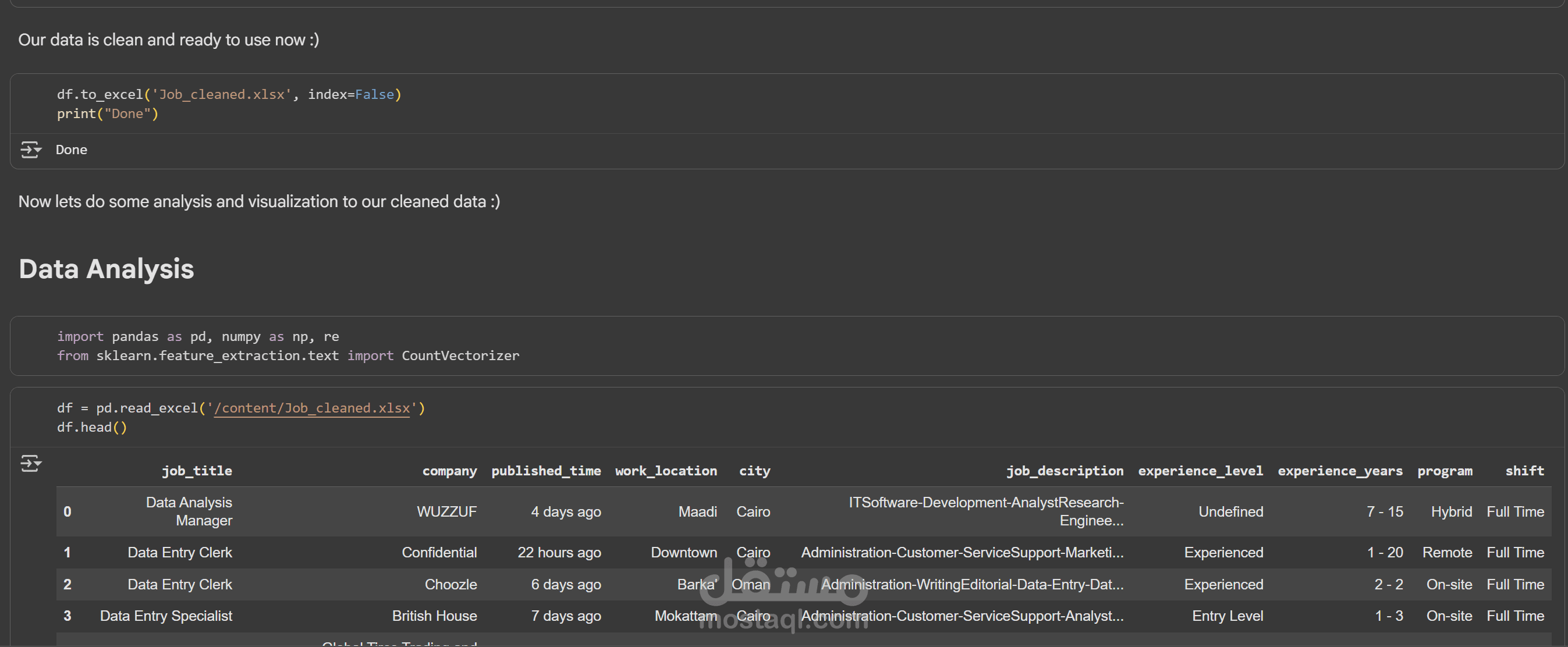Click the output toggle icon beside the dataframe table

(x=30, y=464)
